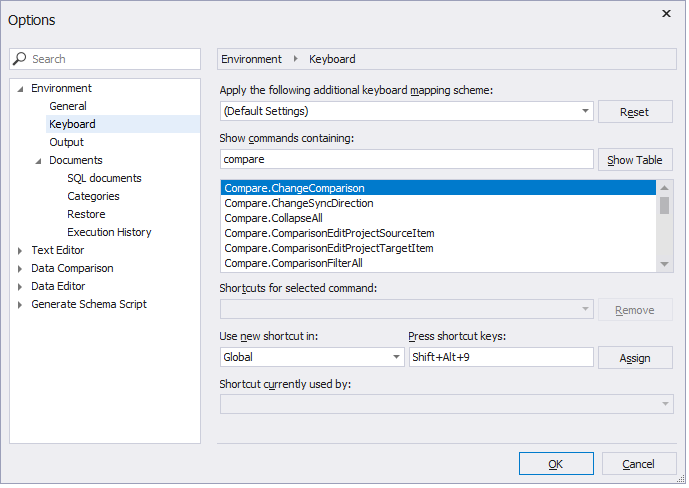Open SQL documents settings

pyautogui.click(x=104, y=178)
